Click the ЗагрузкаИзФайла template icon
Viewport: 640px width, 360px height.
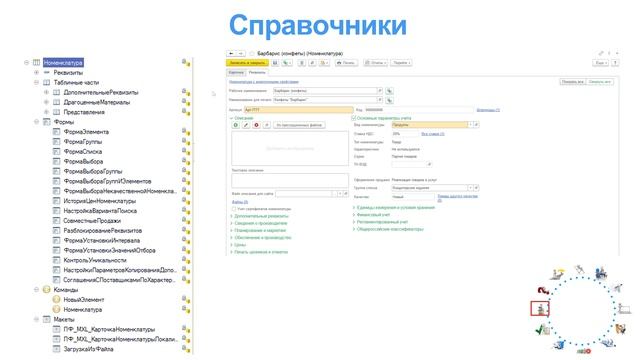(56, 349)
